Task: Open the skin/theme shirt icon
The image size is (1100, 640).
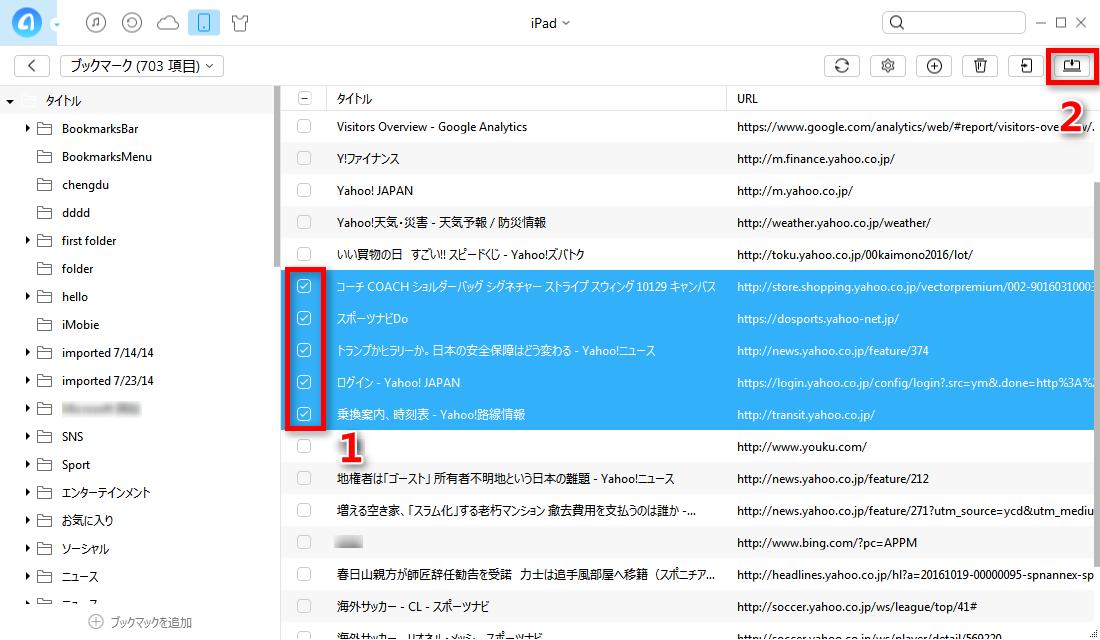Action: 240,23
